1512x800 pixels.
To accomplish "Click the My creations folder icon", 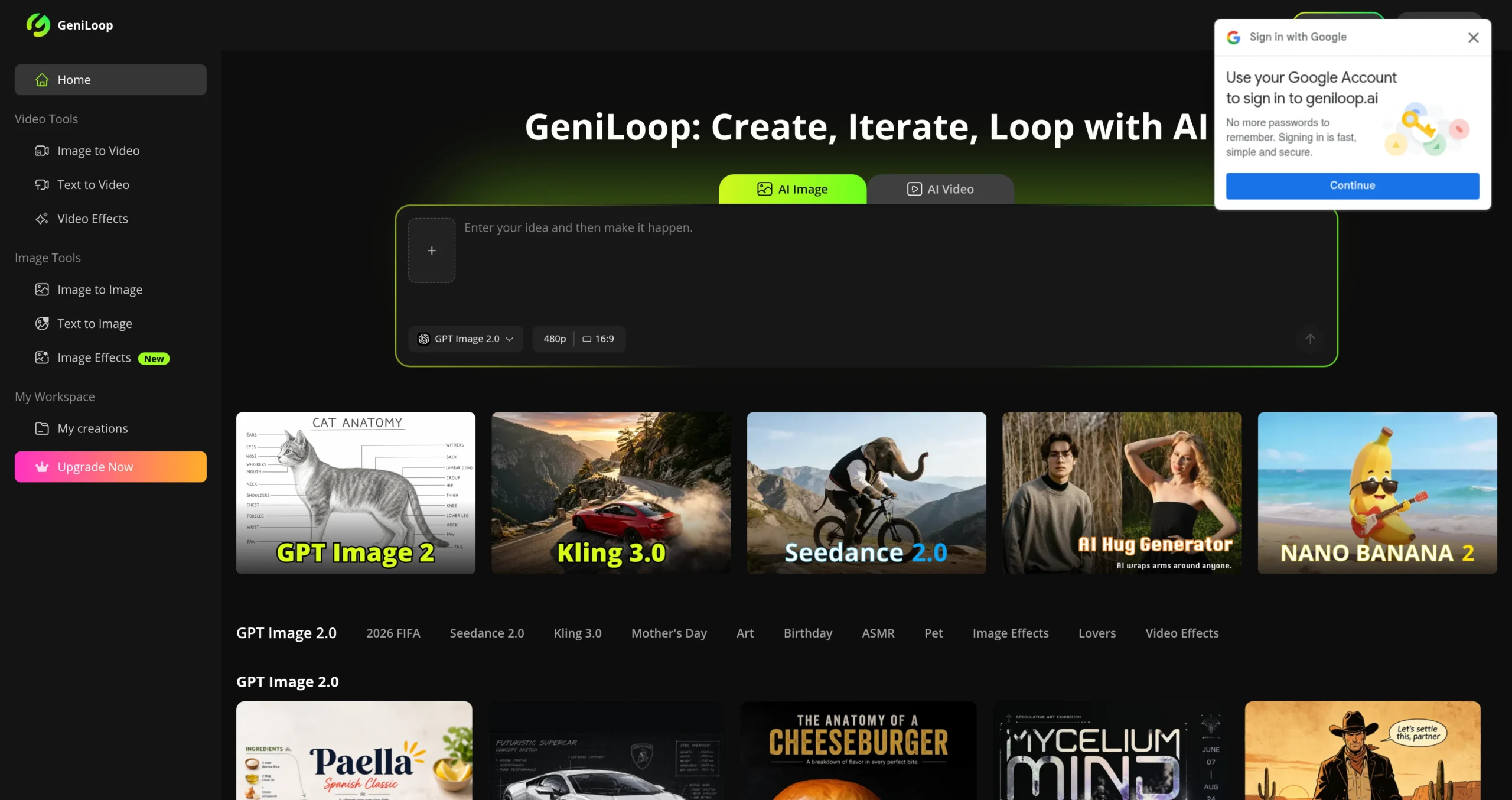I will pos(42,428).
